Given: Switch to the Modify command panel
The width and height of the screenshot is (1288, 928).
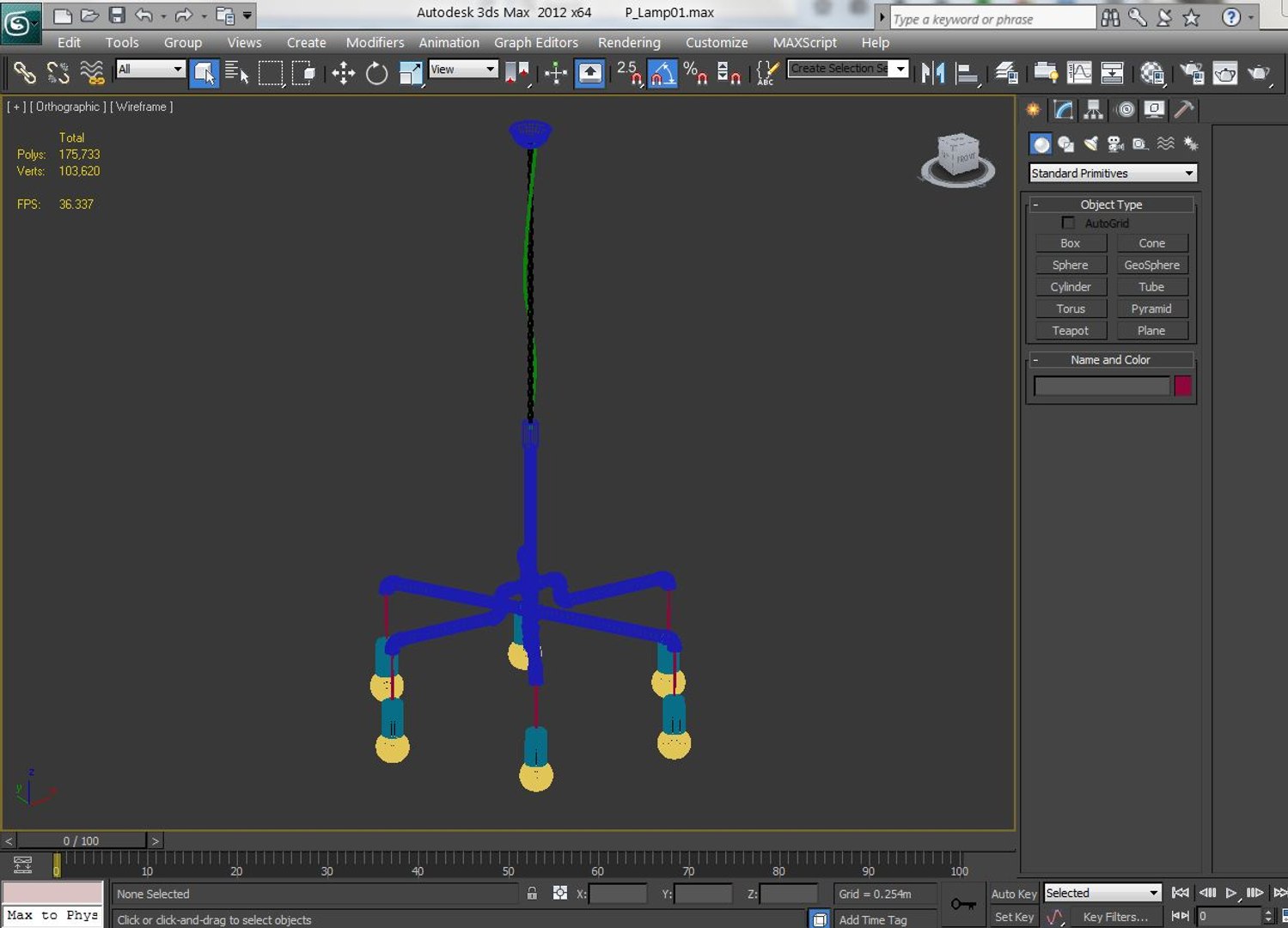Looking at the screenshot, I should [1063, 109].
